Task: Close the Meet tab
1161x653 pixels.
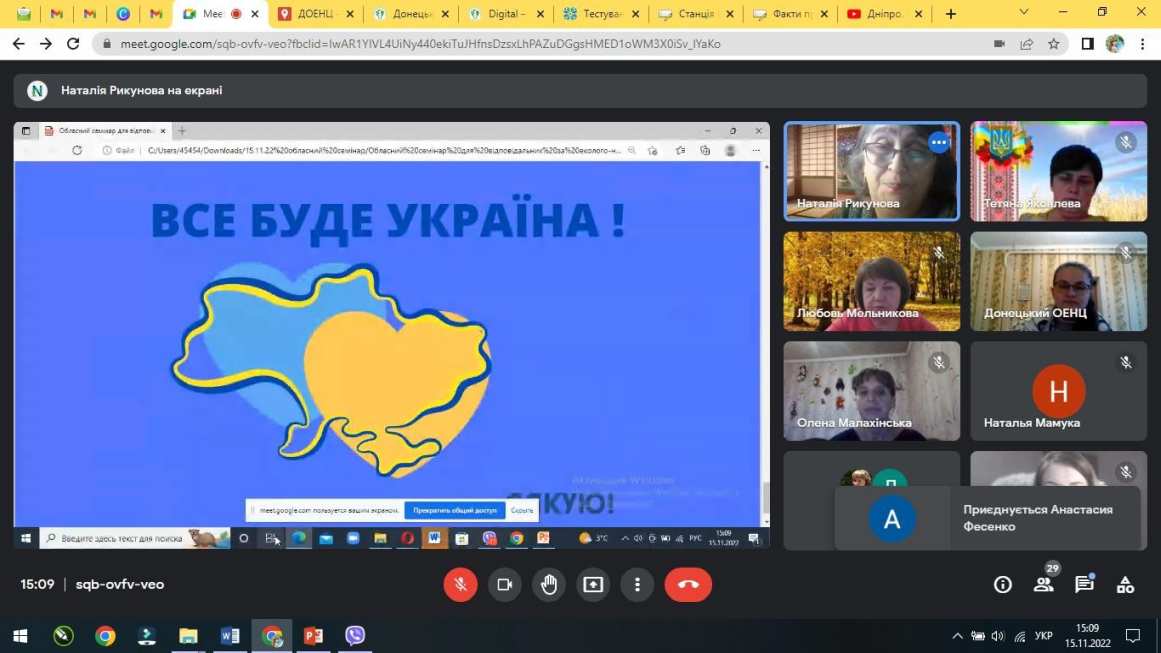Action: [x=255, y=14]
